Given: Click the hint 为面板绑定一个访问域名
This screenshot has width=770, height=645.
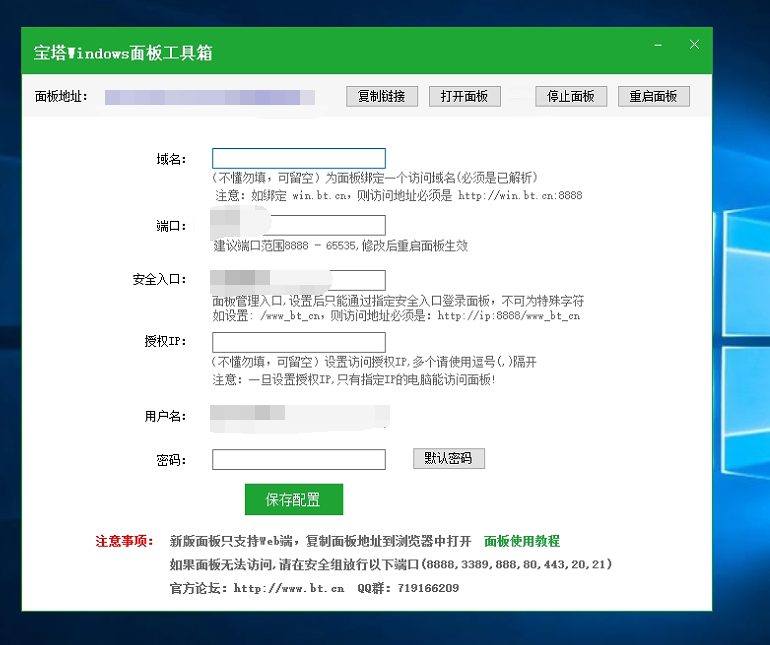Looking at the screenshot, I should click(x=376, y=177).
